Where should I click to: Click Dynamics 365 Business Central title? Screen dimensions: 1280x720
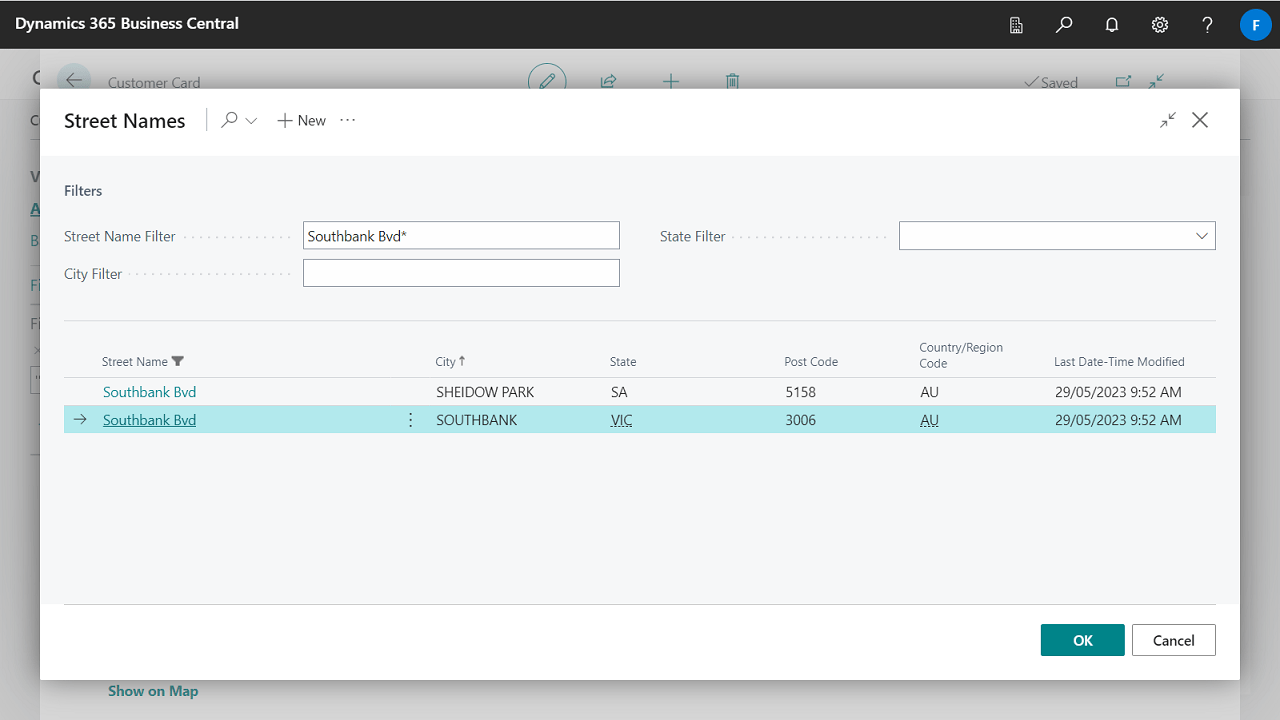click(127, 23)
